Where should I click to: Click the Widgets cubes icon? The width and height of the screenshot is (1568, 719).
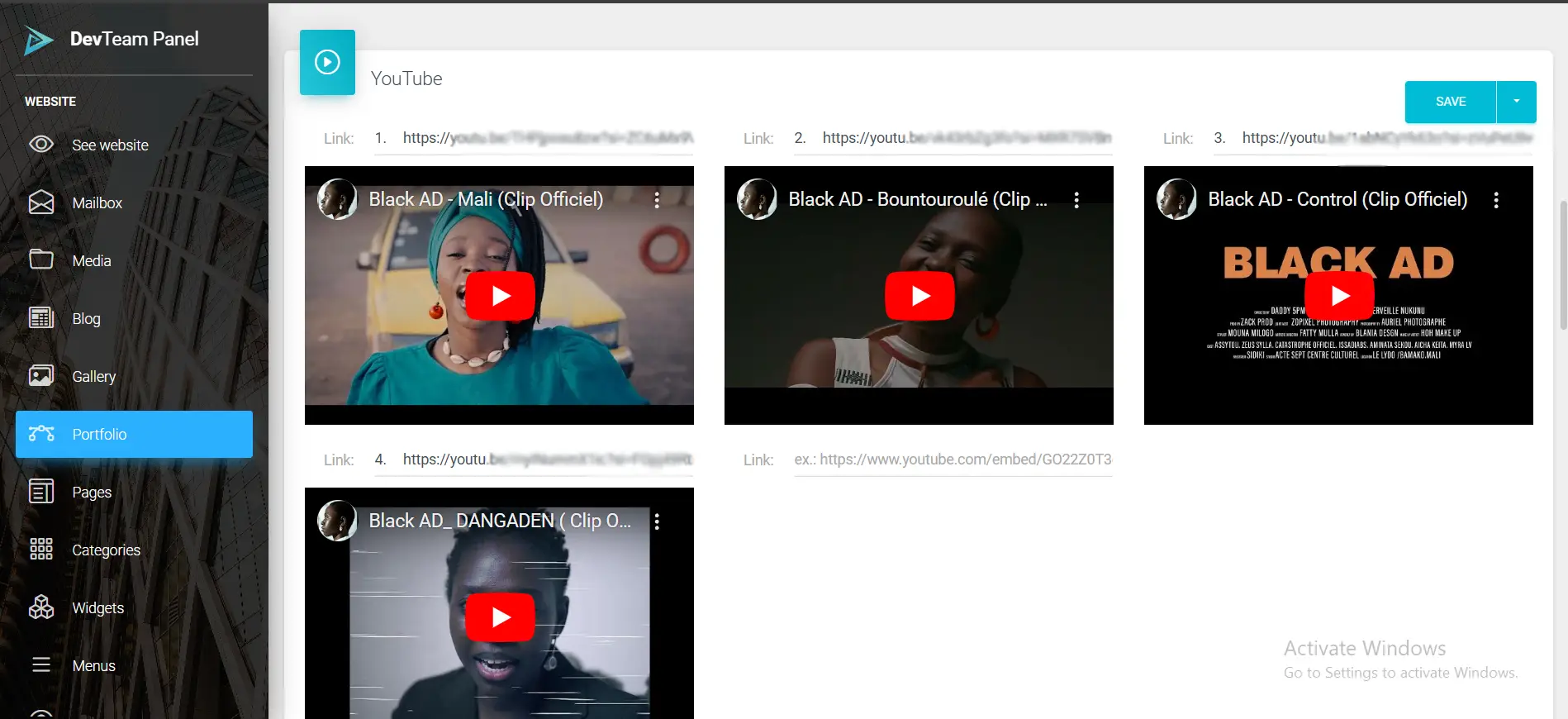(41, 607)
